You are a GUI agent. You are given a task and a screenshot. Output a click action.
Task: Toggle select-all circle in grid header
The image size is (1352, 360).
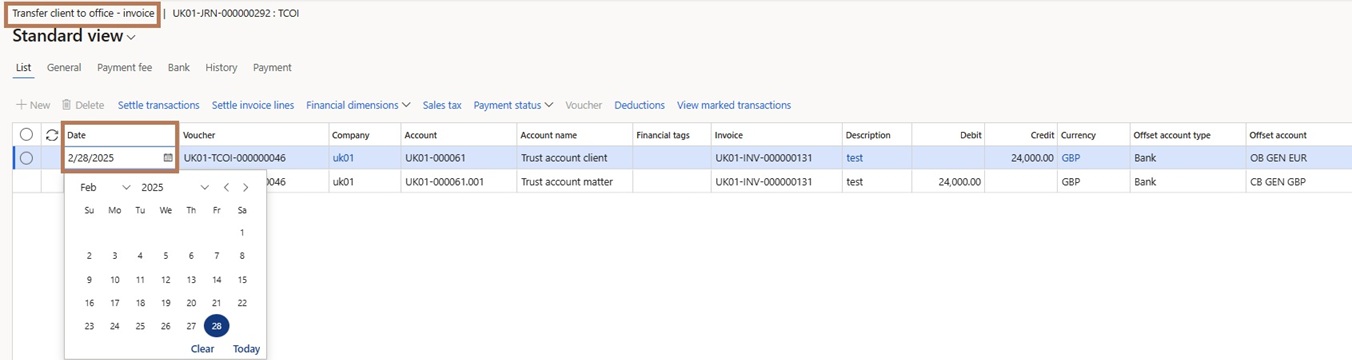26,135
